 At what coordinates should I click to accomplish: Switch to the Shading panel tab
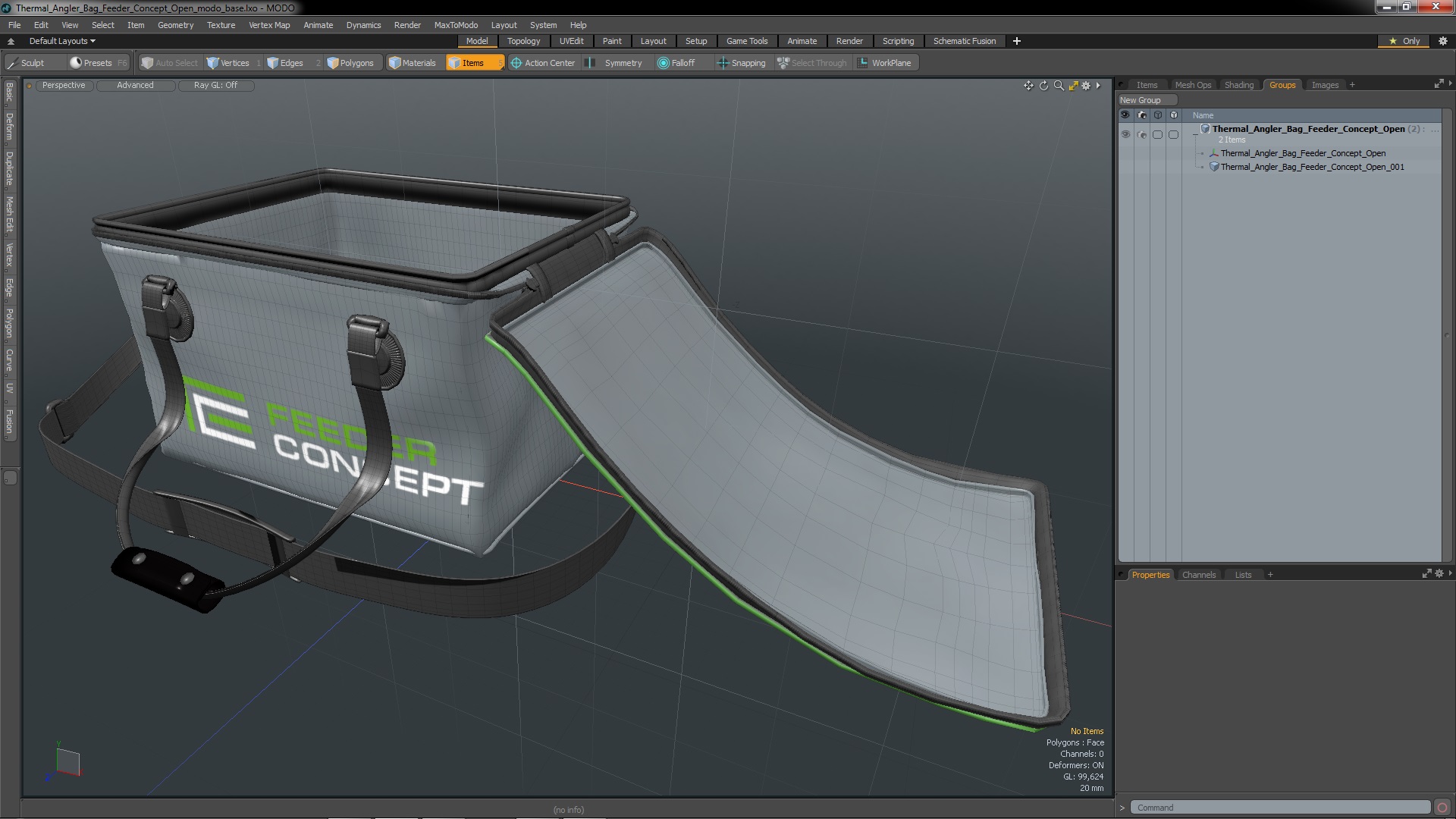pos(1238,85)
